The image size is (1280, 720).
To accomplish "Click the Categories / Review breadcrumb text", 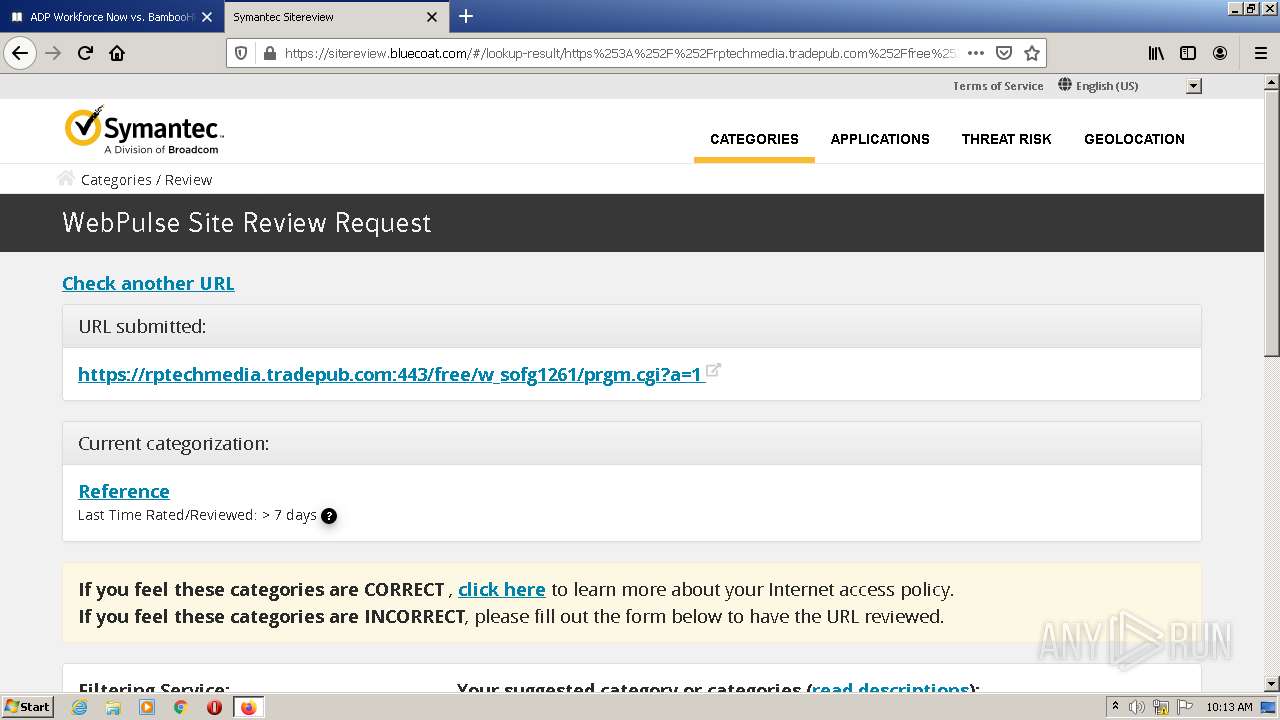I will click(146, 180).
